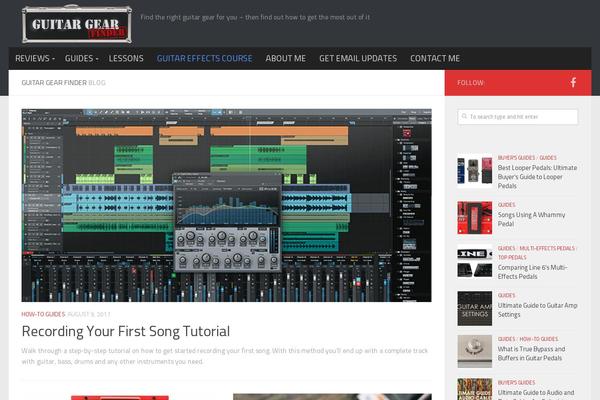The height and width of the screenshot is (400, 600).
Task: Focus the sidebar search input field
Action: click(517, 116)
